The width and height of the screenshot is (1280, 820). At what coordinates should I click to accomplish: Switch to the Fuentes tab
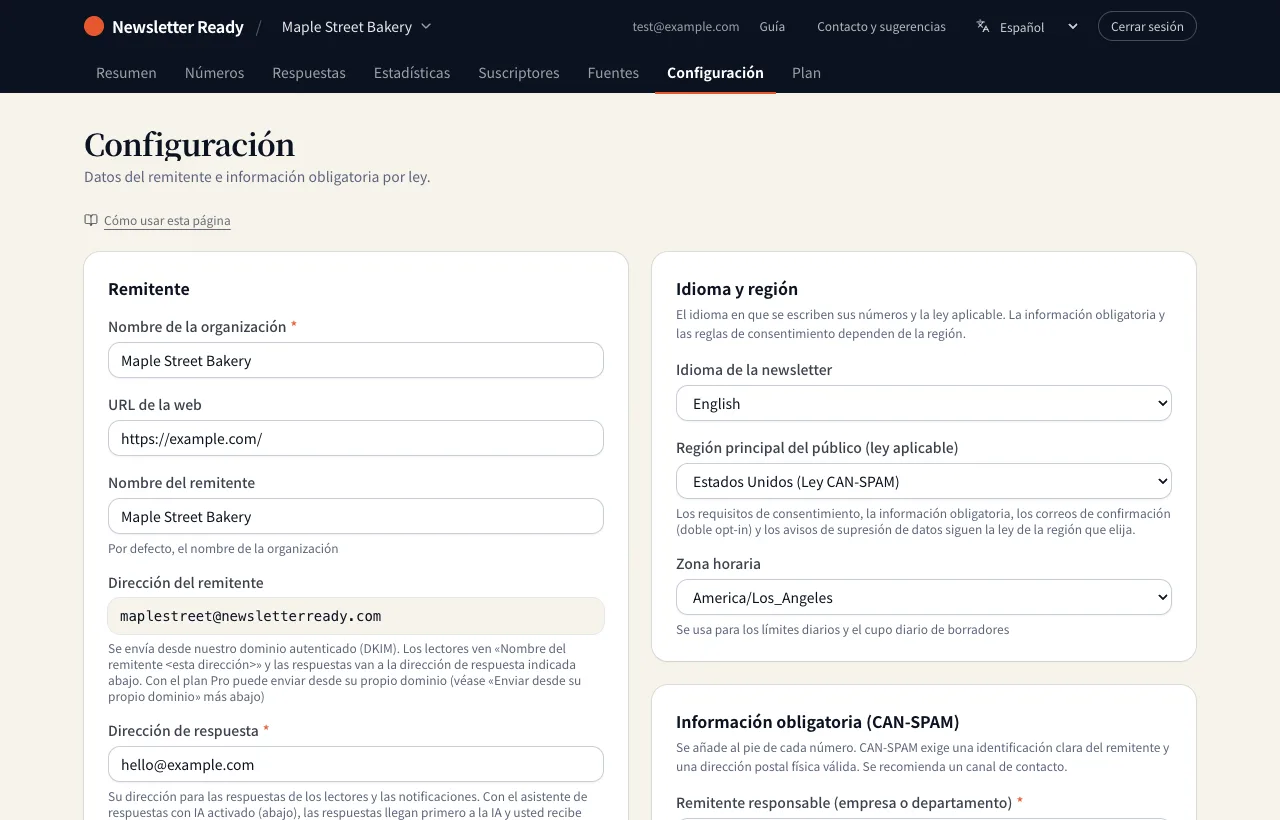click(613, 73)
